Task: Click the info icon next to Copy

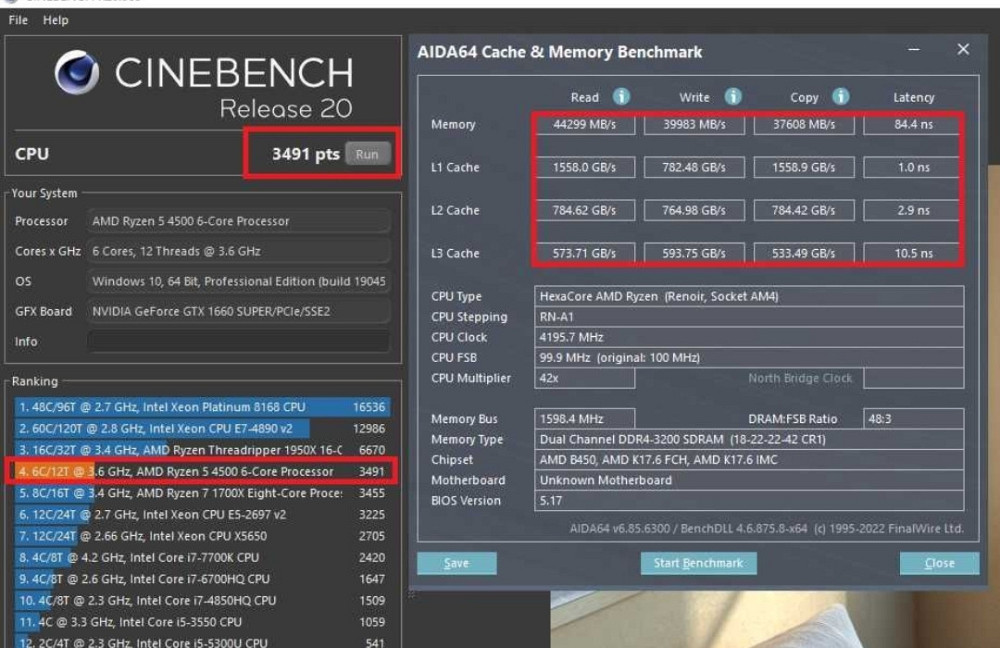Action: [x=841, y=97]
